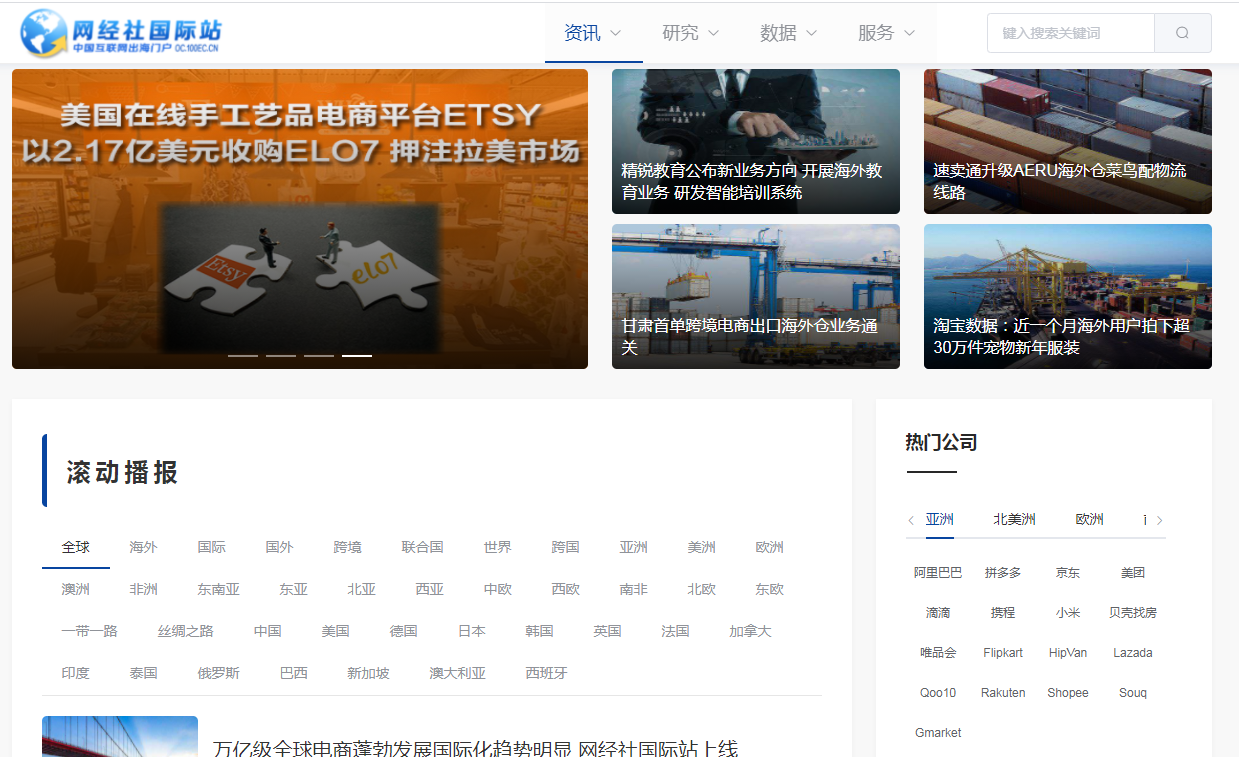Open the 万亿级全球电商蓬勃发展 news headline
The image size is (1239, 757).
(475, 747)
